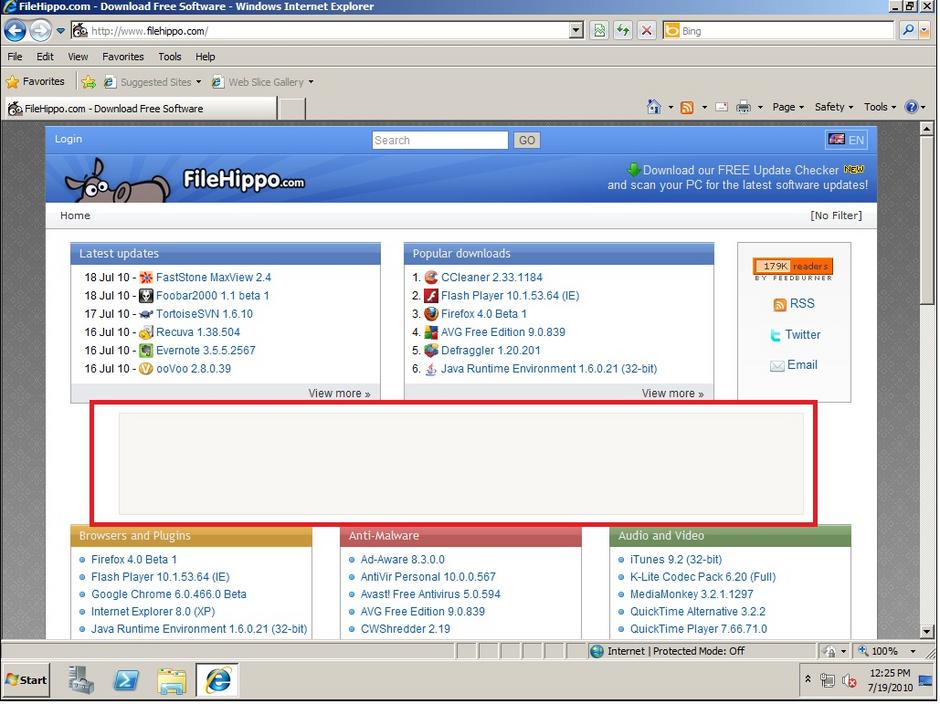Click the Add to Favorites Bar star icon
The image size is (940, 704).
(89, 82)
